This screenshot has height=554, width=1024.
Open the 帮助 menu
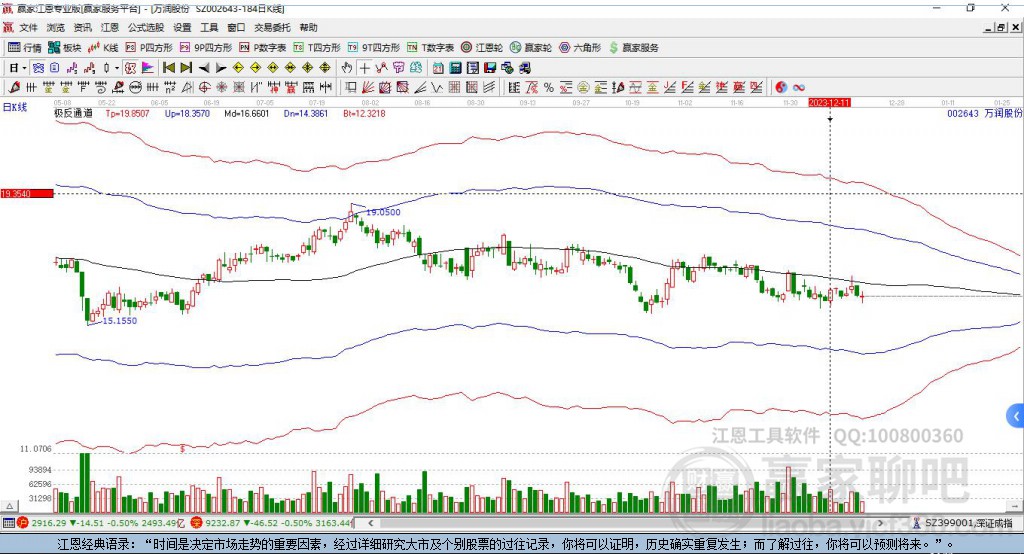pos(308,27)
